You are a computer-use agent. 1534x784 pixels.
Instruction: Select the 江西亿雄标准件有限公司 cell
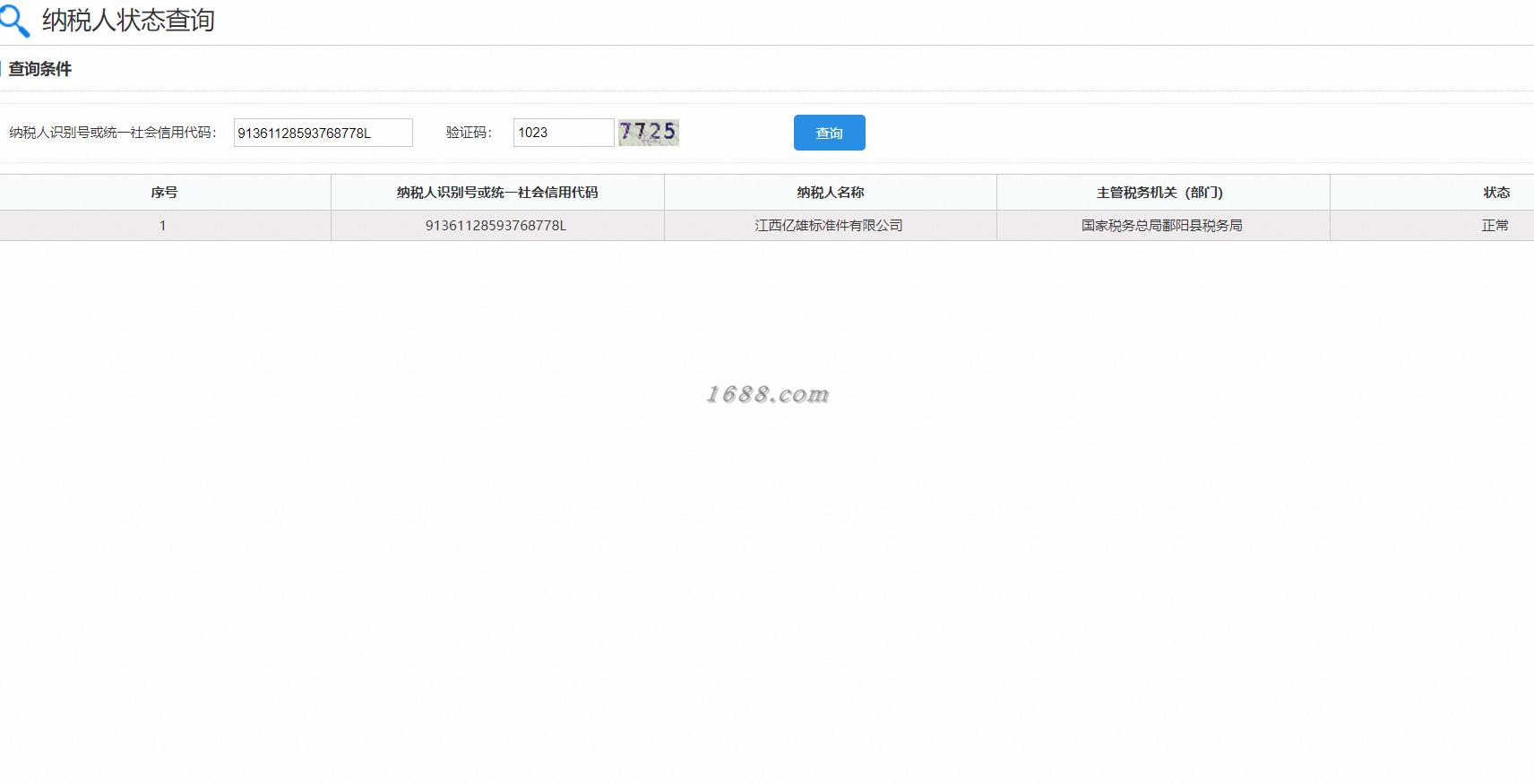tap(831, 226)
